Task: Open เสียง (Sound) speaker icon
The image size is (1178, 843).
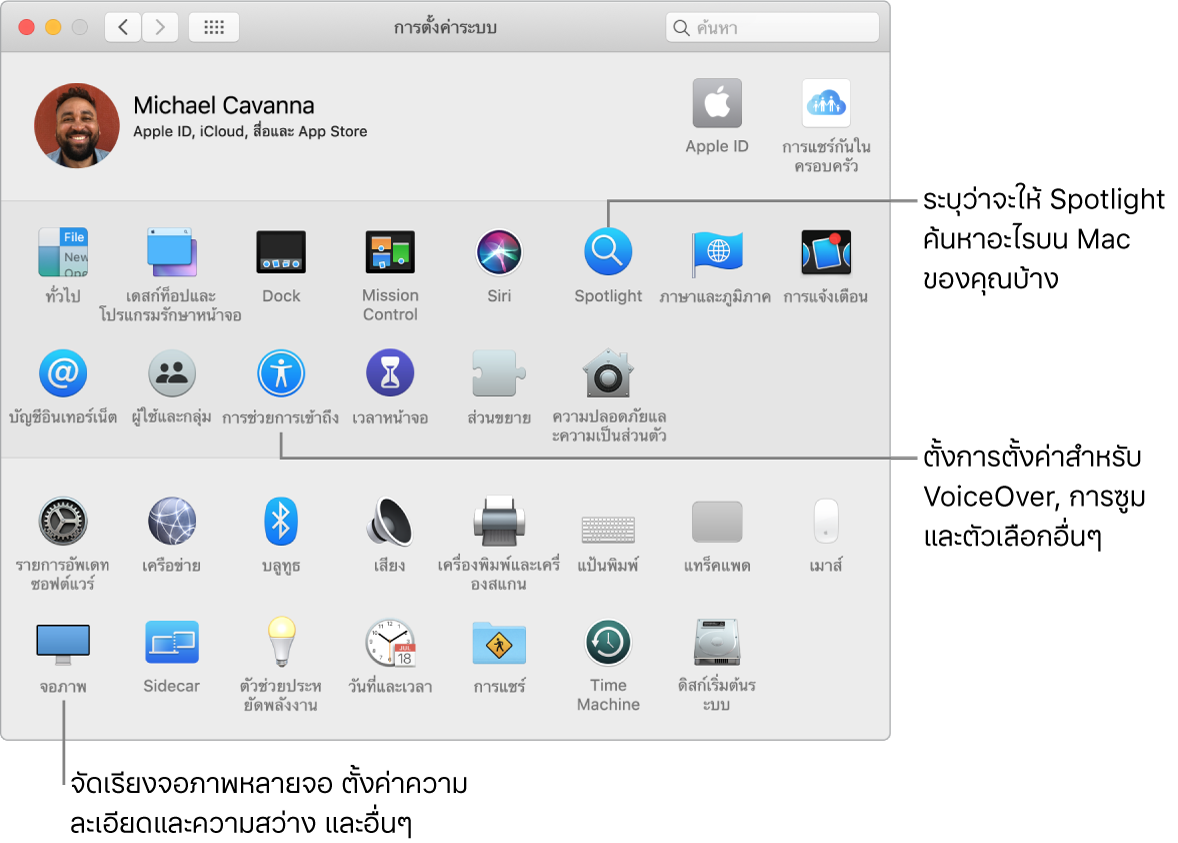Action: [x=390, y=521]
